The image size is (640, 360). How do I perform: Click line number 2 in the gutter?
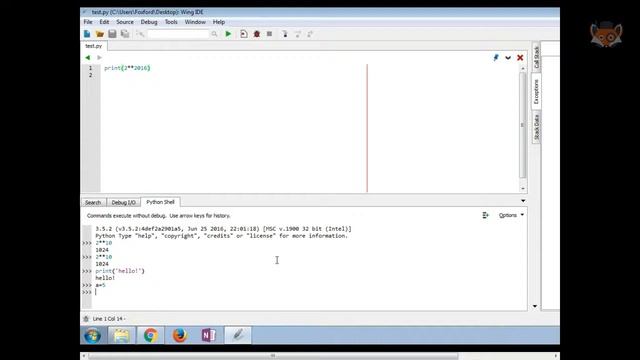[x=91, y=75]
